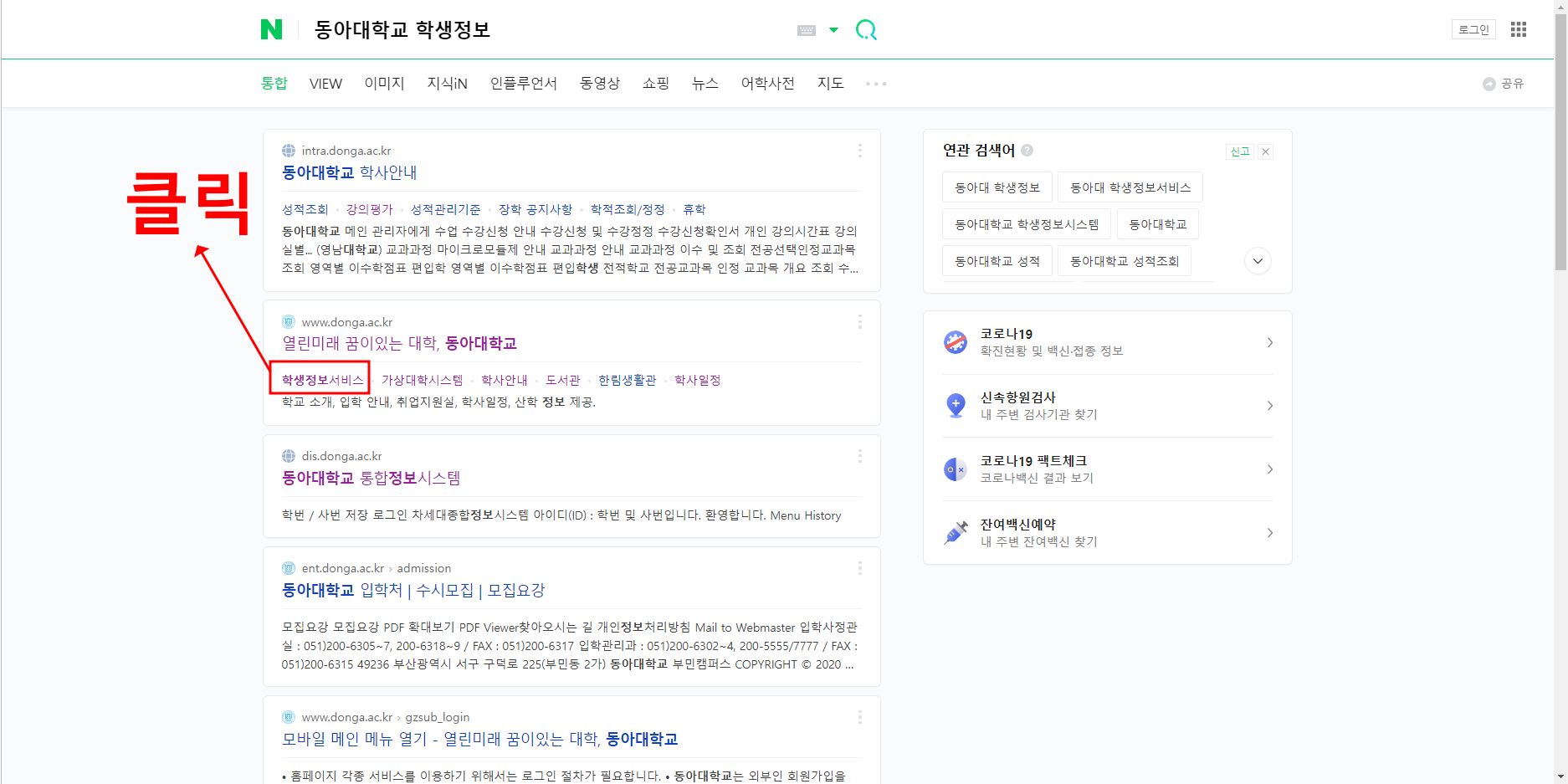Image resolution: width=1568 pixels, height=784 pixels.
Task: Click the 잔여백신예약 syringe icon
Action: 956,532
